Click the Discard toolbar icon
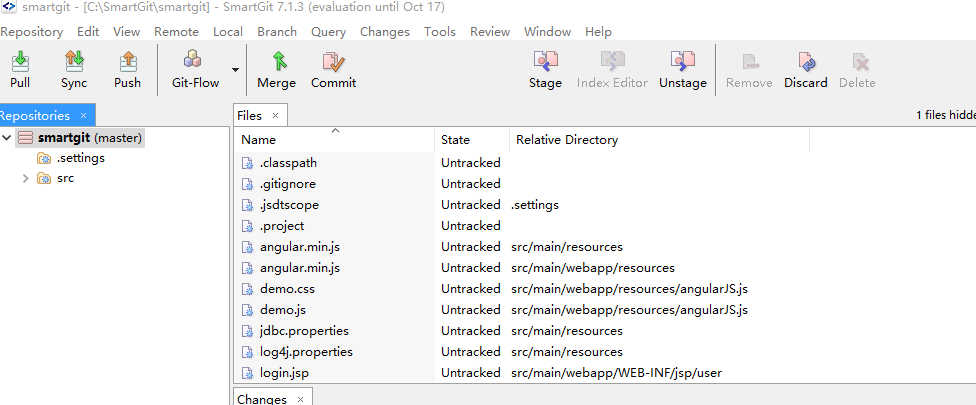The image size is (976, 405). [806, 61]
